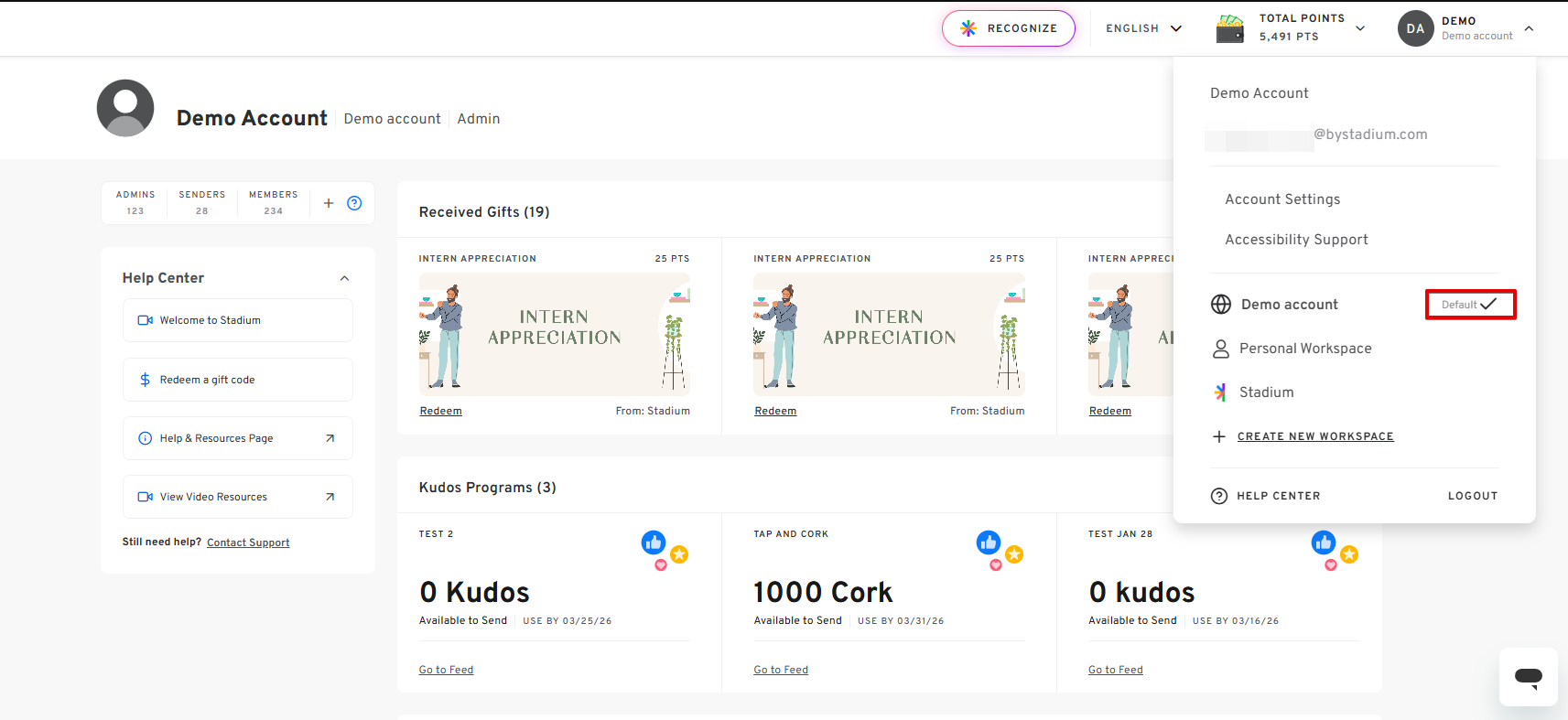Open the English language dropdown
This screenshot has width=1568, height=720.
click(x=1143, y=28)
